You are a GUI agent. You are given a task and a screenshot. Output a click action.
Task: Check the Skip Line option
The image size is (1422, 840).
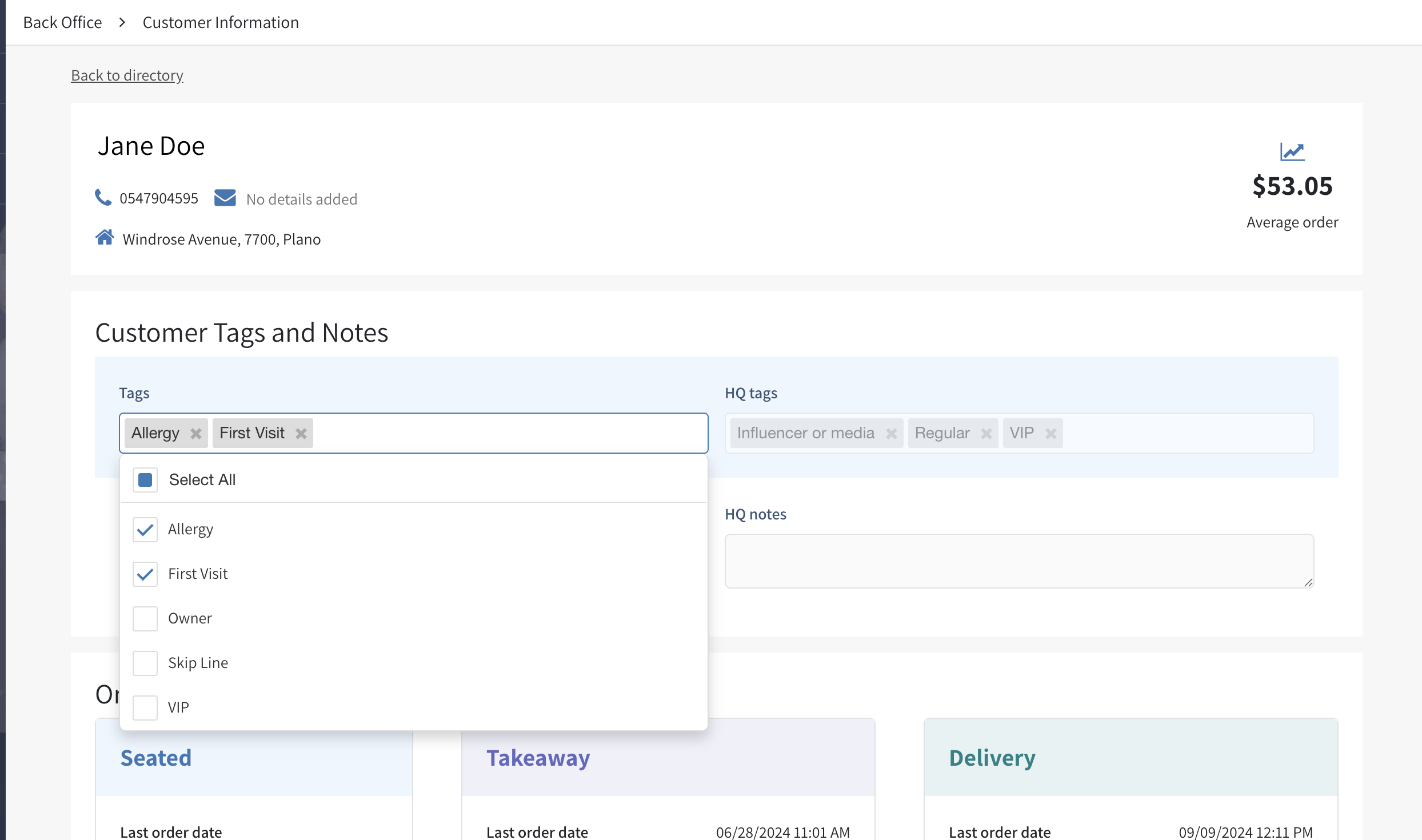click(x=145, y=663)
